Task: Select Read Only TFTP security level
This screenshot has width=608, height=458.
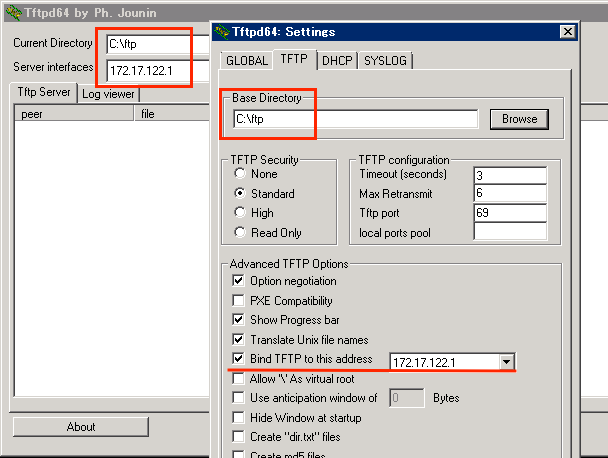Action: pyautogui.click(x=240, y=232)
